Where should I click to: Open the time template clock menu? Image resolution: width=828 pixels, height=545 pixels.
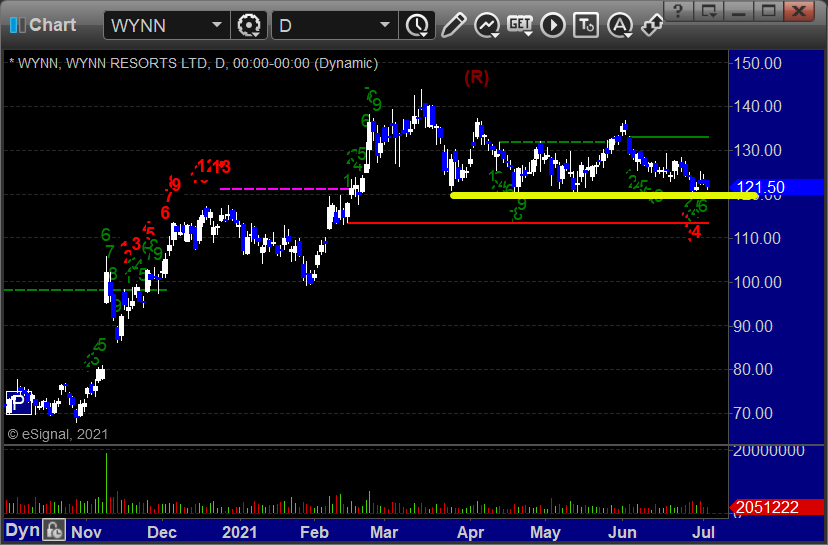point(417,25)
